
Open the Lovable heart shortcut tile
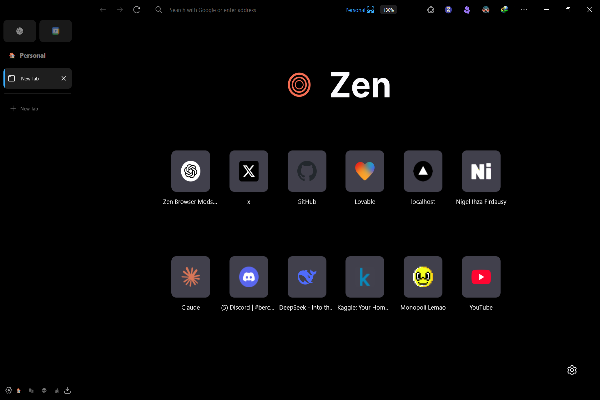365,171
